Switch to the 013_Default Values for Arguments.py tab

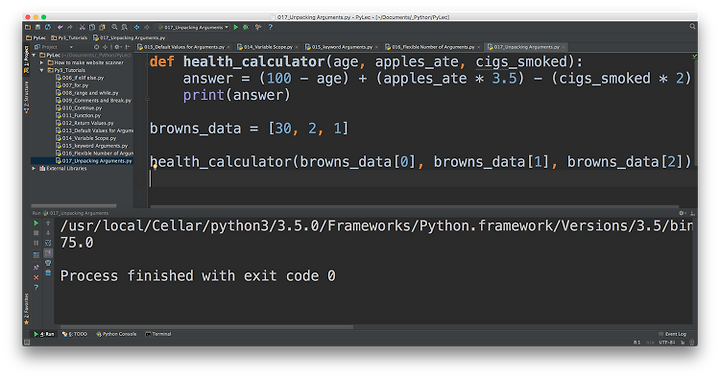[184, 47]
